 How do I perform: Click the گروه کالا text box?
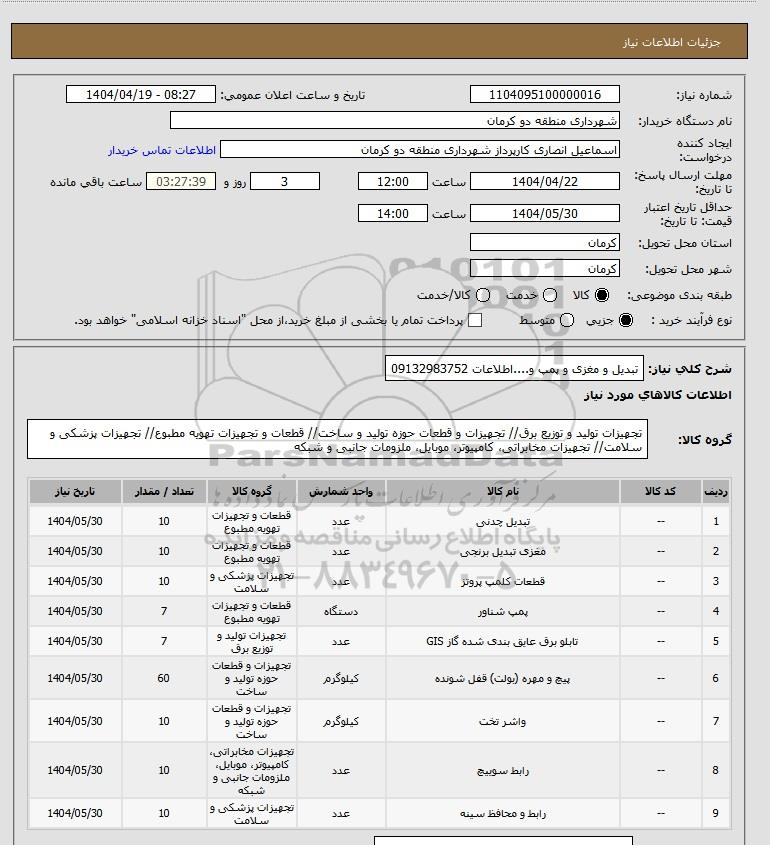coord(337,440)
